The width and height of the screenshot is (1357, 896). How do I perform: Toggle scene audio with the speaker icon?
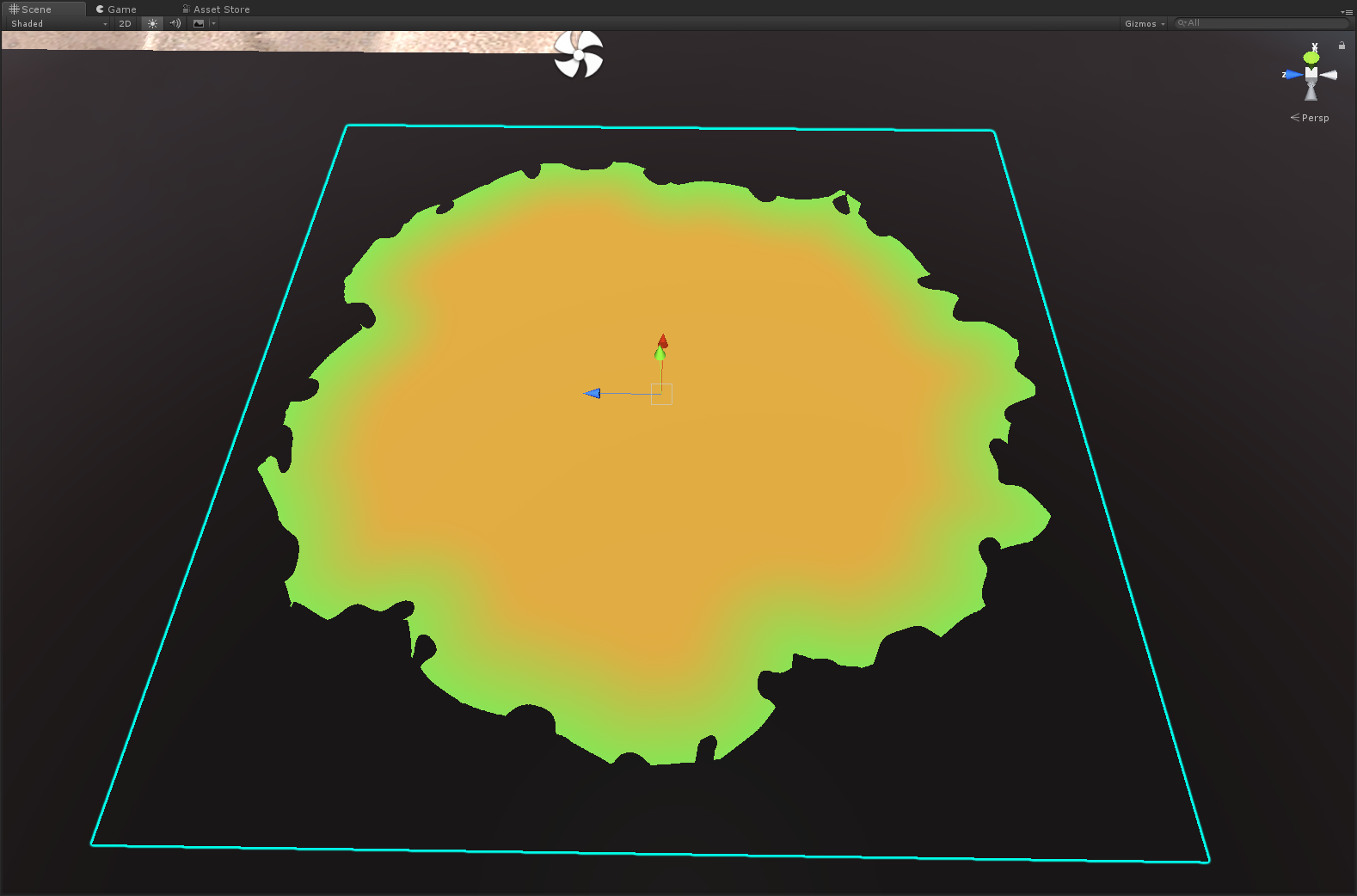pos(175,23)
